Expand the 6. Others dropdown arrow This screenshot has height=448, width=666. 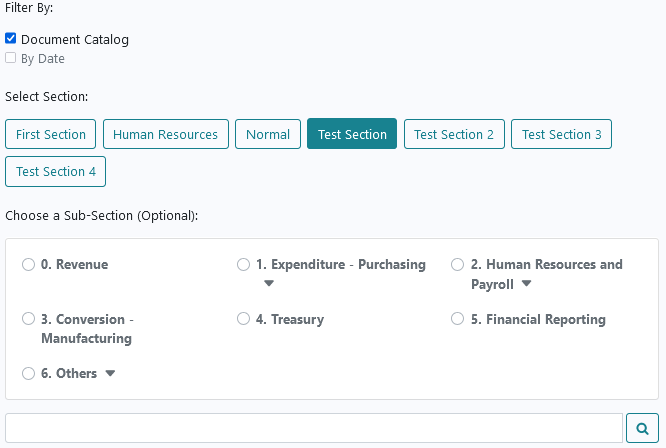pos(110,373)
